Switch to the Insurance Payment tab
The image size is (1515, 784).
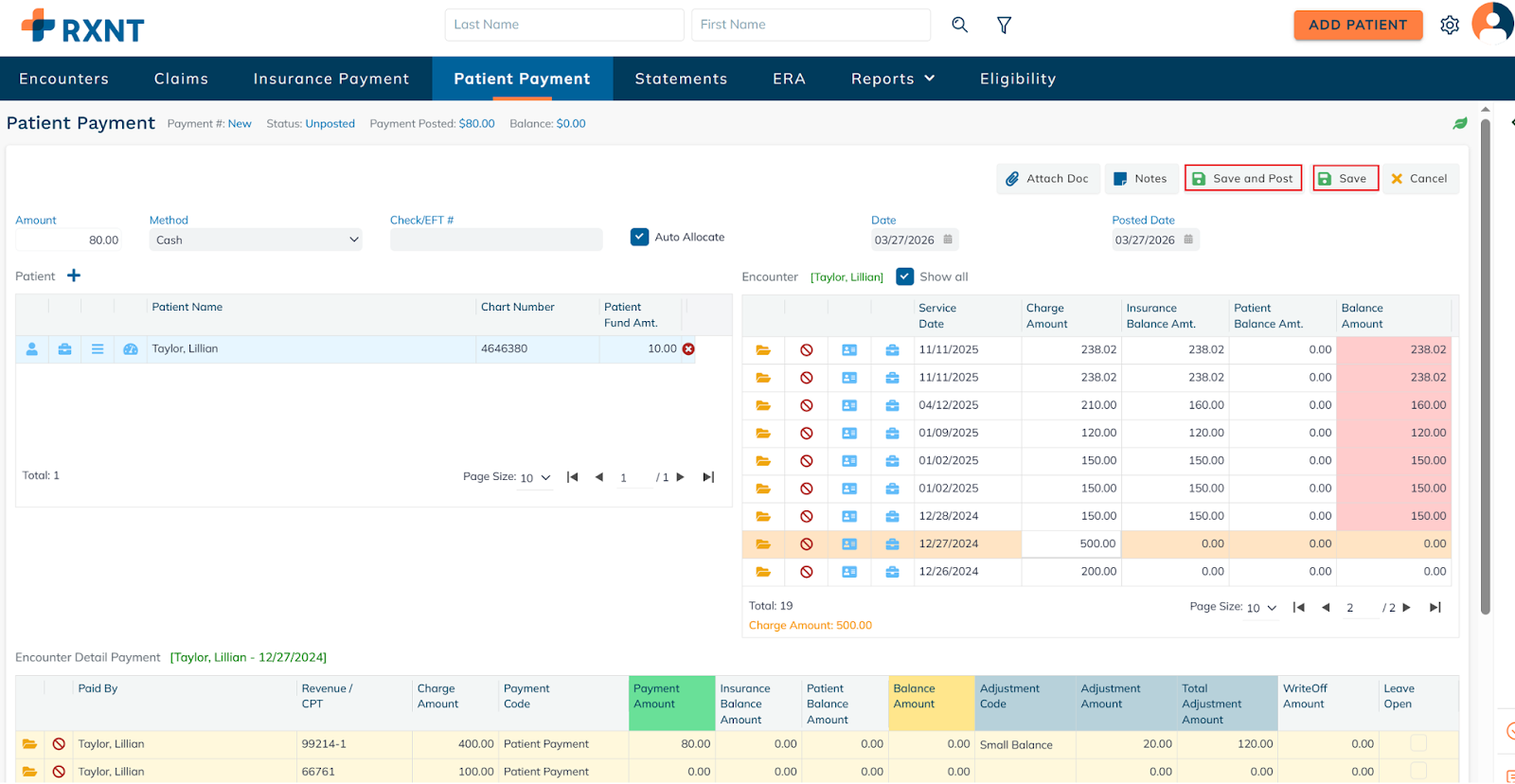(x=331, y=79)
